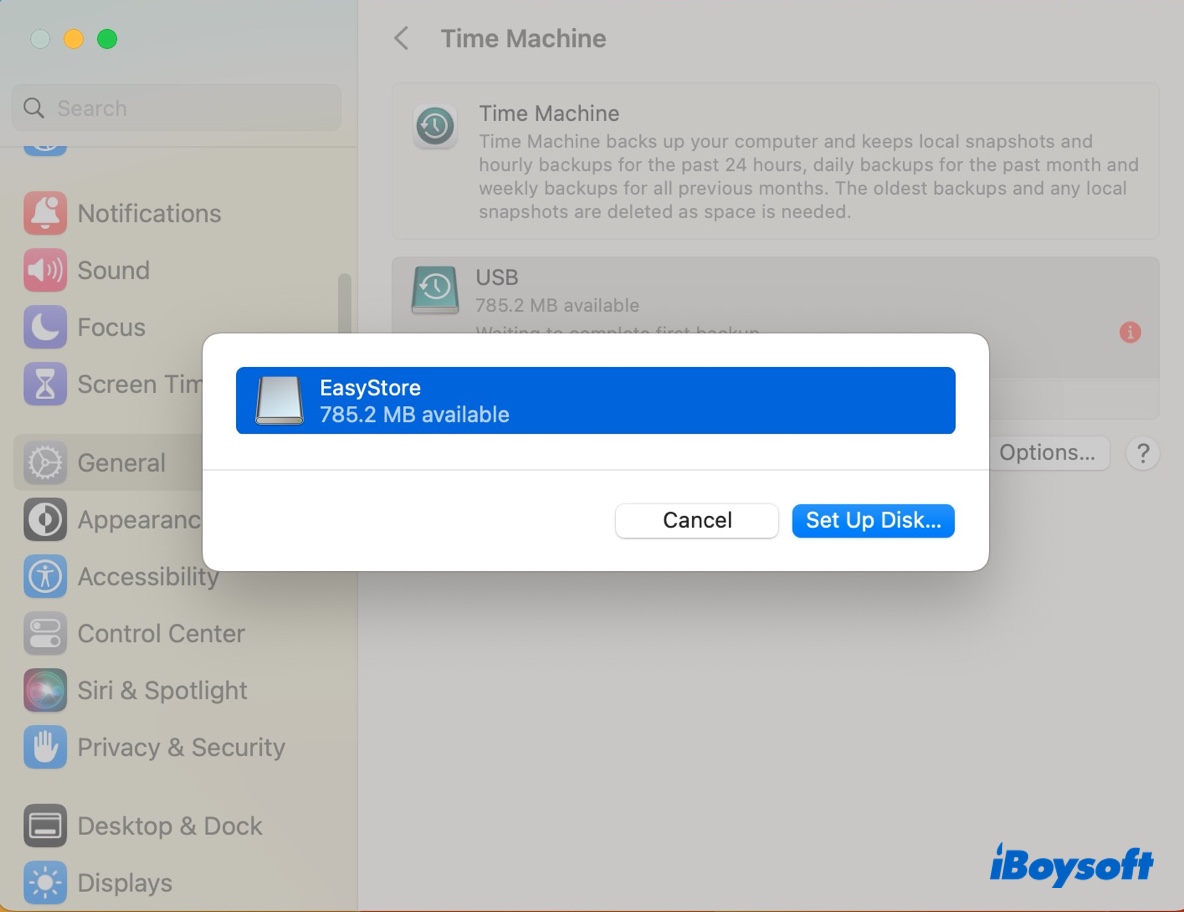Viewport: 1184px width, 912px height.
Task: Click inside the Search field
Action: click(176, 108)
